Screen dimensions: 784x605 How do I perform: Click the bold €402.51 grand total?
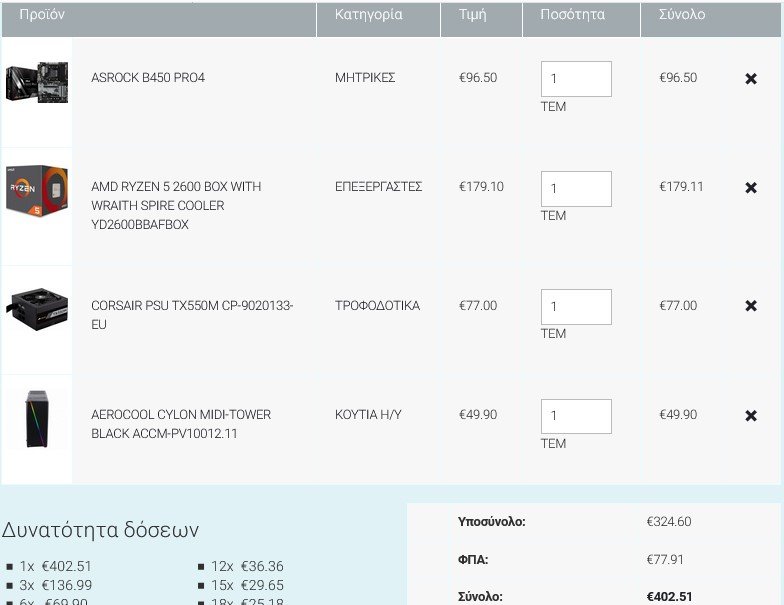[670, 596]
